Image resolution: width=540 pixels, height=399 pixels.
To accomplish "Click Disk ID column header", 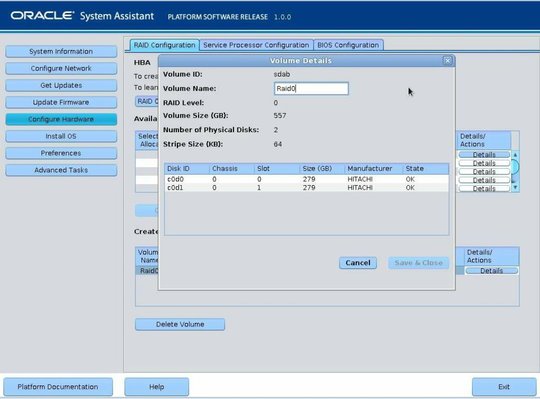I will (x=187, y=169).
